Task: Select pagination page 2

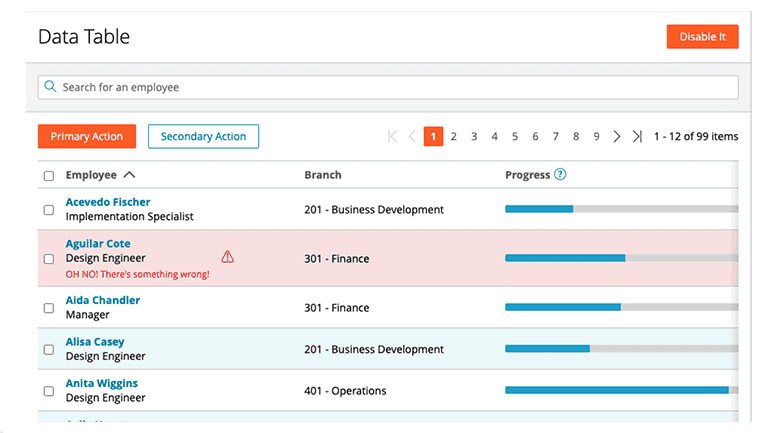Action: 454,136
